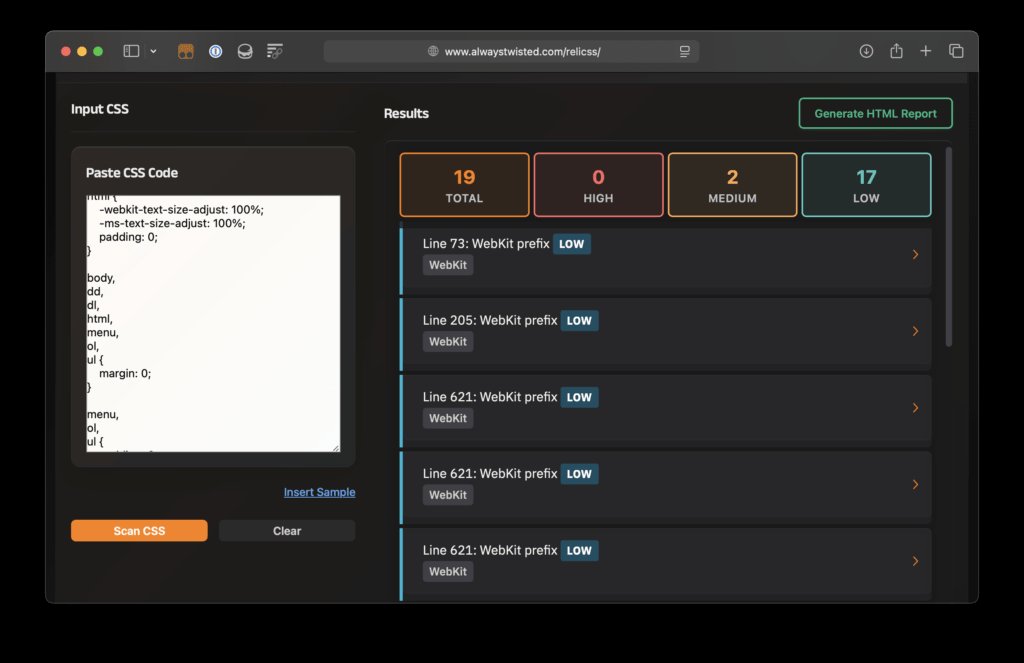Select the HIGH severity filter card
Viewport: 1024px width, 663px height.
pyautogui.click(x=598, y=184)
